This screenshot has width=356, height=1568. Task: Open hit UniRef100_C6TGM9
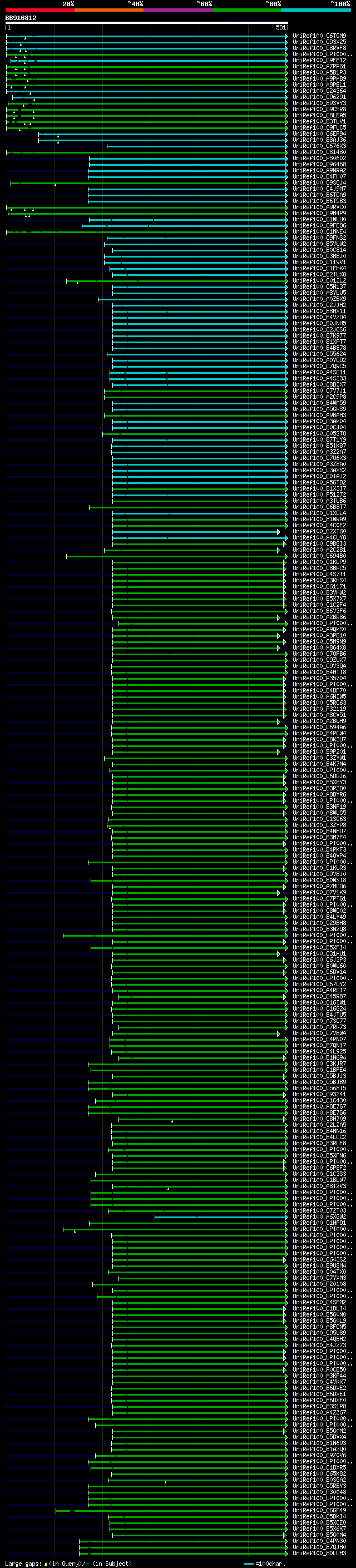[319, 36]
